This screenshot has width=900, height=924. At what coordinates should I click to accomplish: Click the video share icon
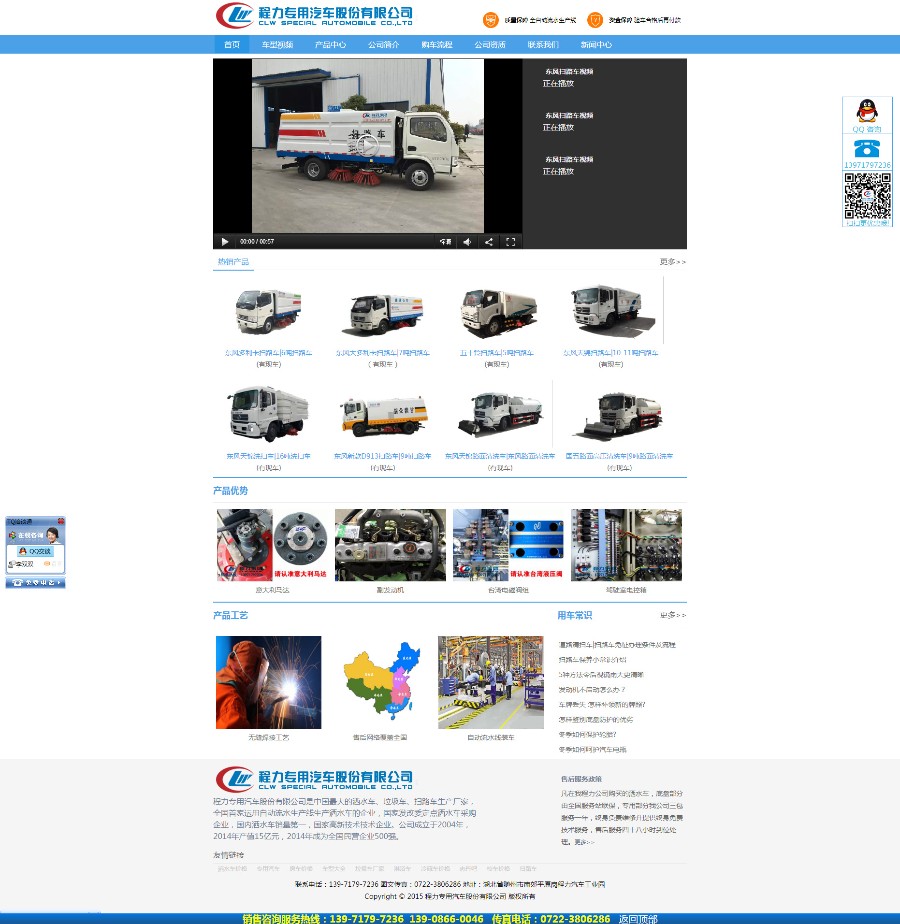[x=489, y=242]
